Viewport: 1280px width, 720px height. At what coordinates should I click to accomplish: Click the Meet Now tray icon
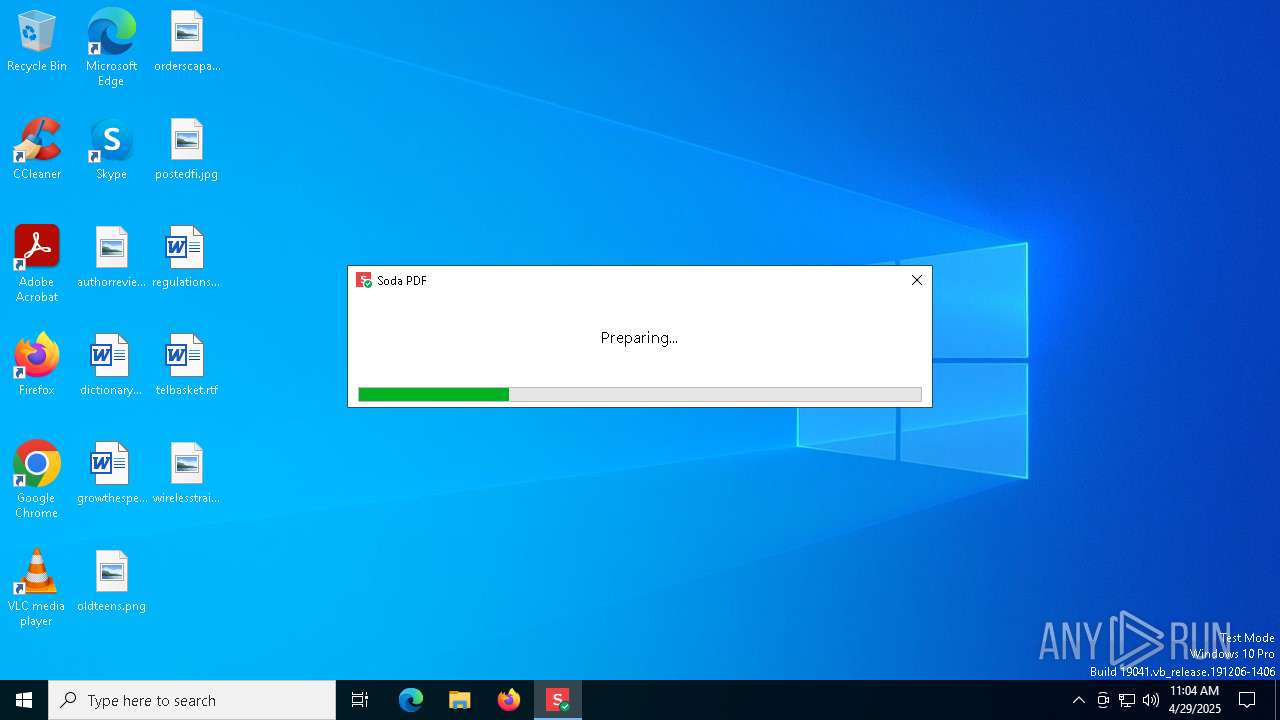(1103, 700)
